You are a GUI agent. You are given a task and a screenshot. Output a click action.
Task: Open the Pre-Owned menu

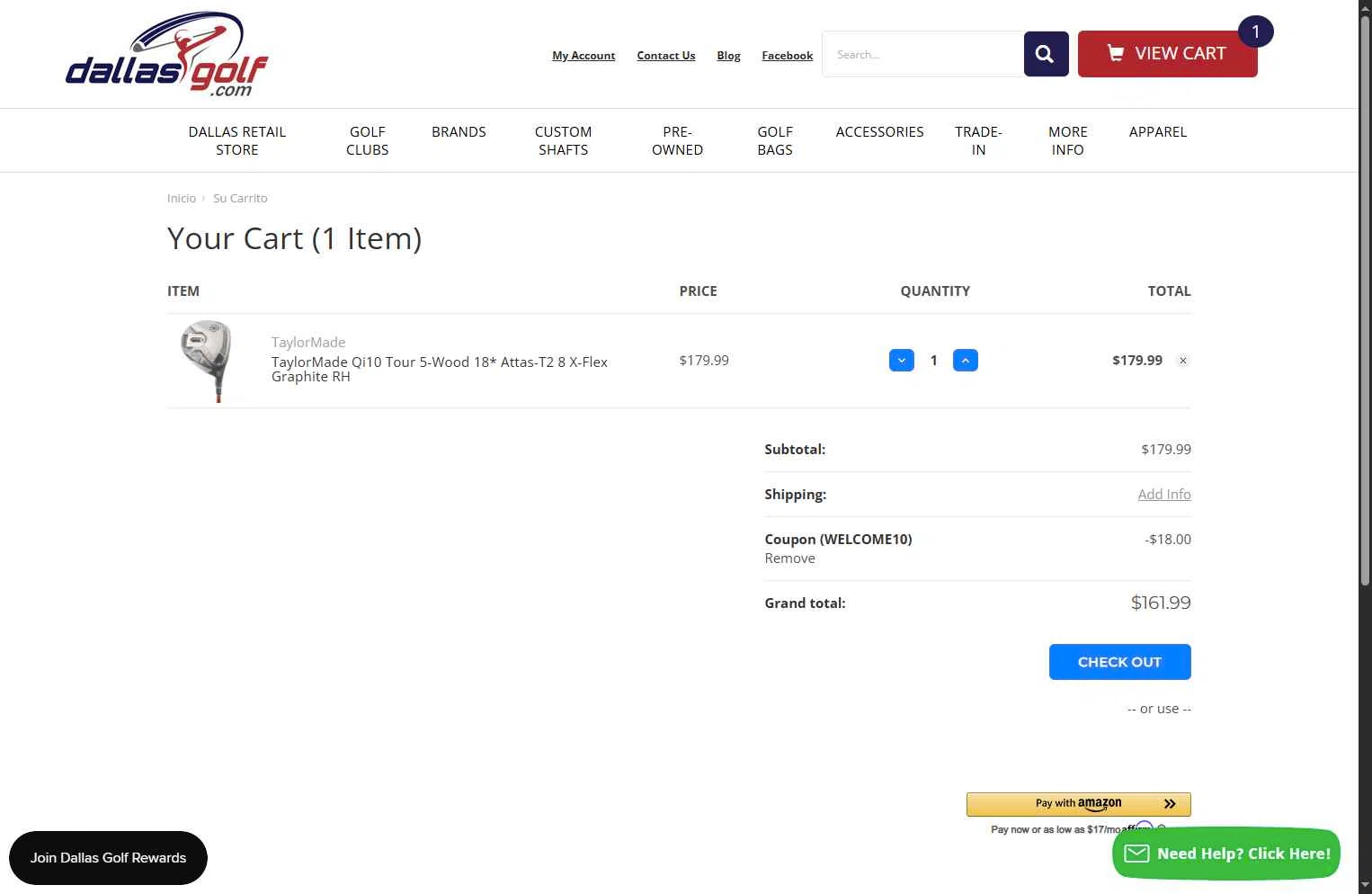coord(677,140)
